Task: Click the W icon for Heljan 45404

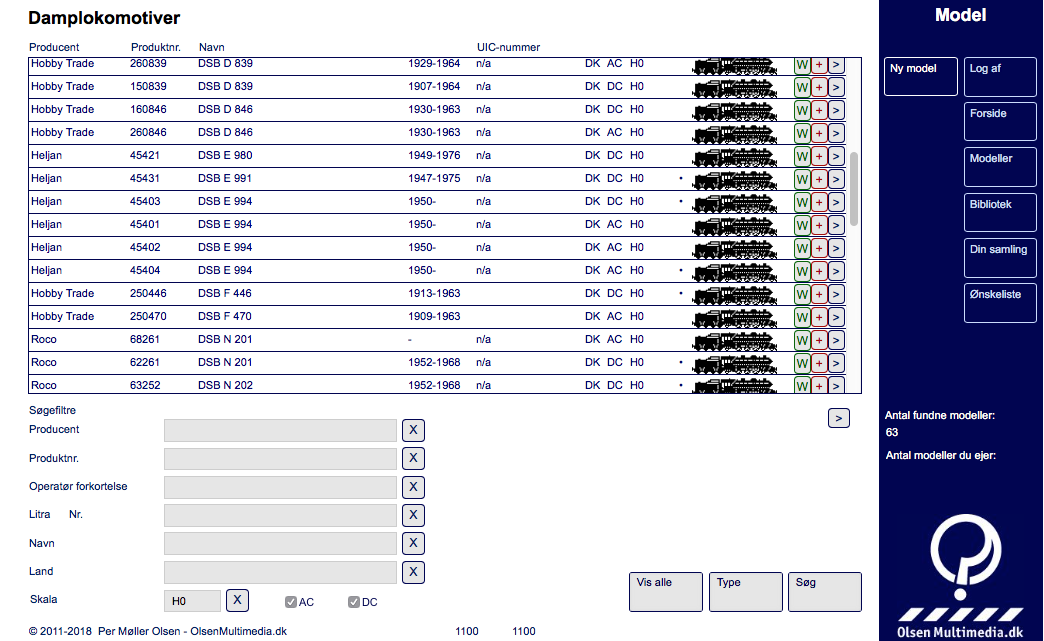Action: click(x=802, y=271)
